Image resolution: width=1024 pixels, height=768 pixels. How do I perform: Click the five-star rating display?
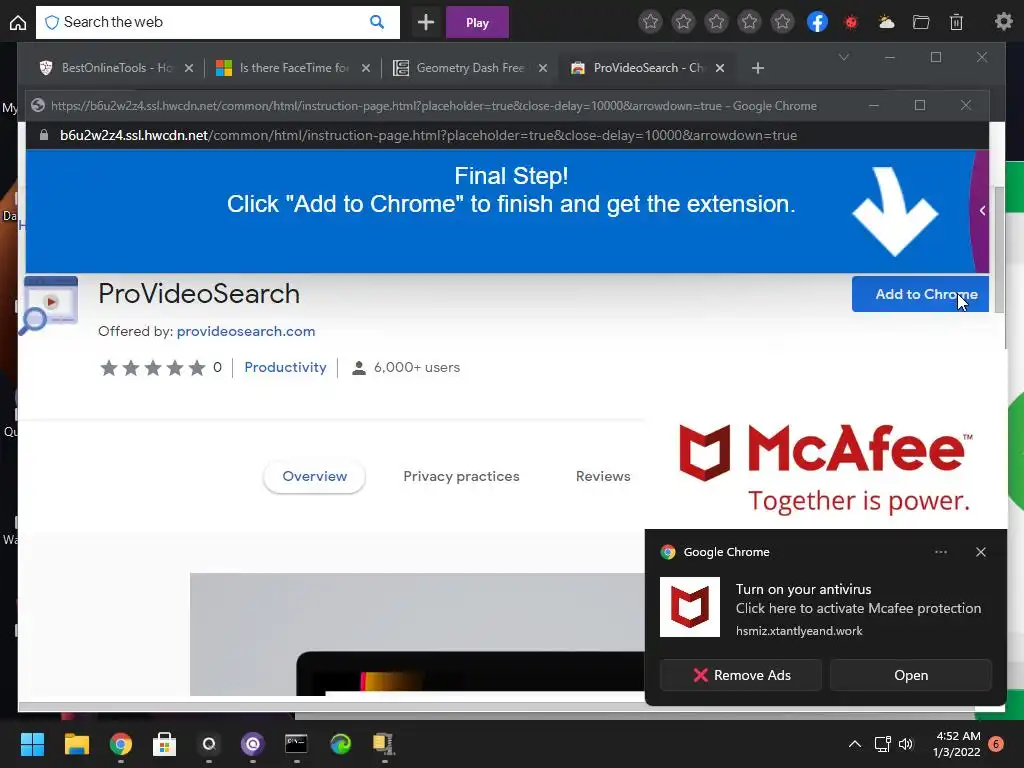click(x=153, y=368)
